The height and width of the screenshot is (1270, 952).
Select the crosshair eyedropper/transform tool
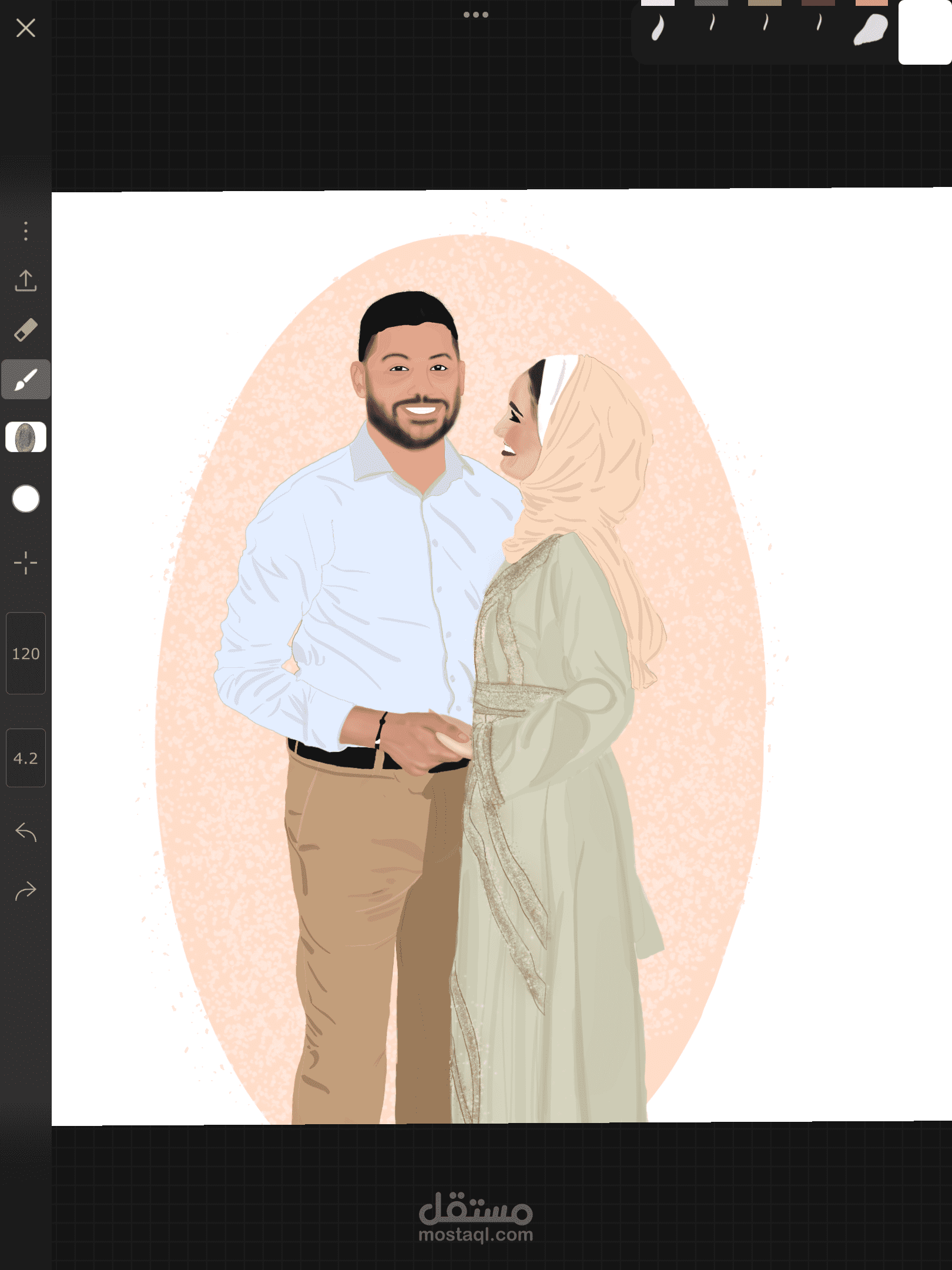pyautogui.click(x=26, y=563)
